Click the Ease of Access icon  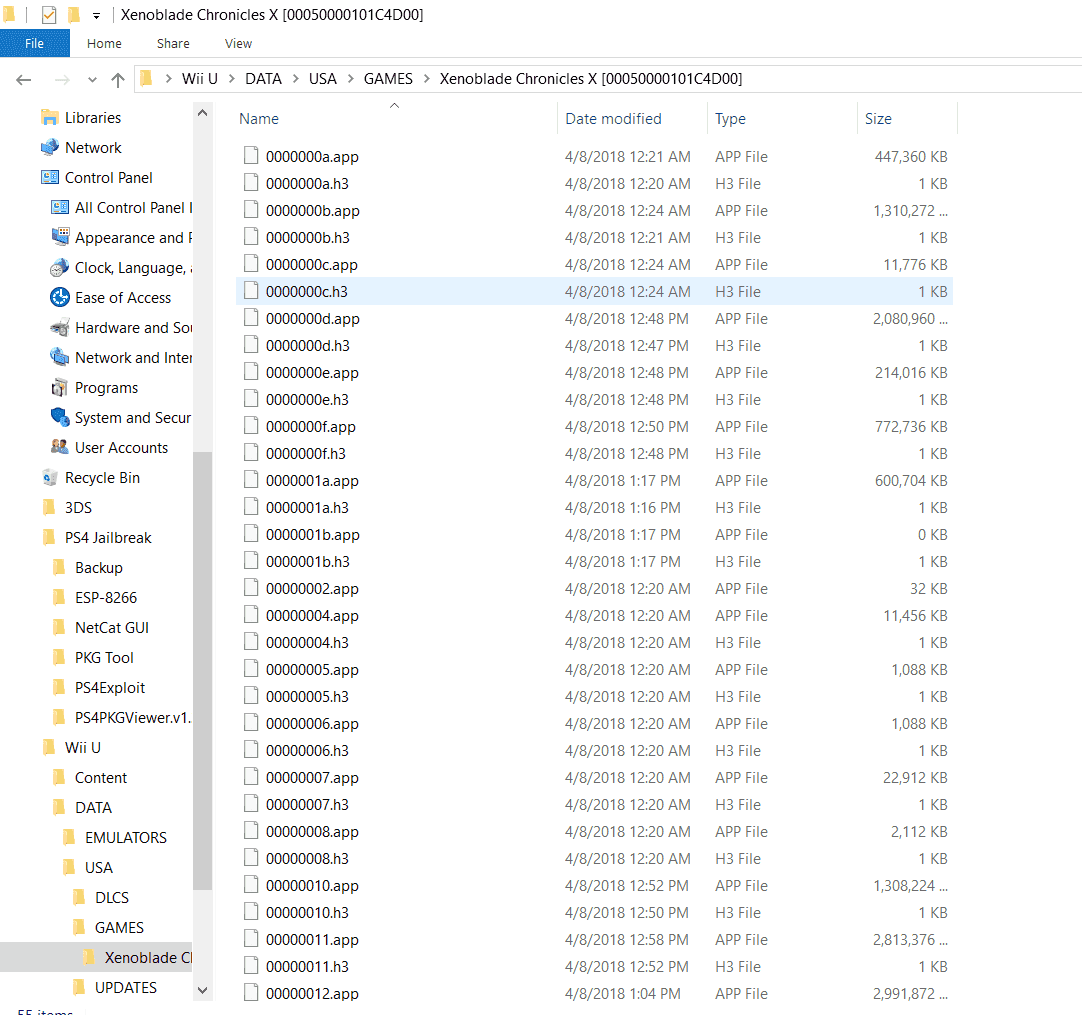tap(60, 297)
